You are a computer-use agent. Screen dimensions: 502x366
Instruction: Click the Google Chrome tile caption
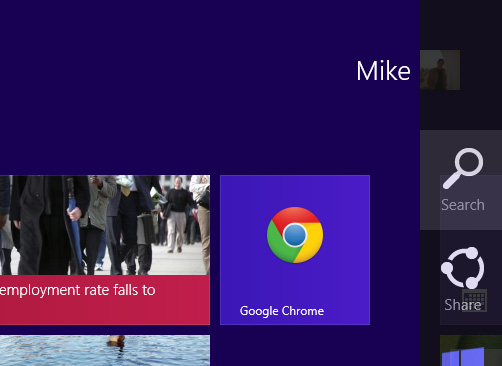click(282, 311)
